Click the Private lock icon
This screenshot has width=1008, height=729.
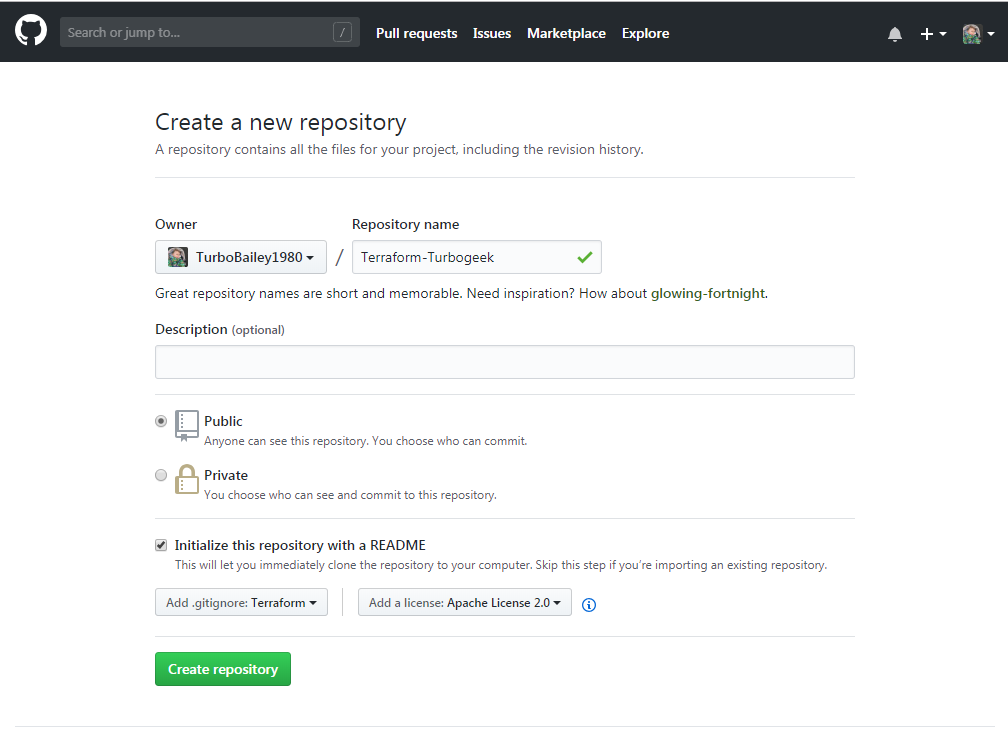pyautogui.click(x=186, y=479)
